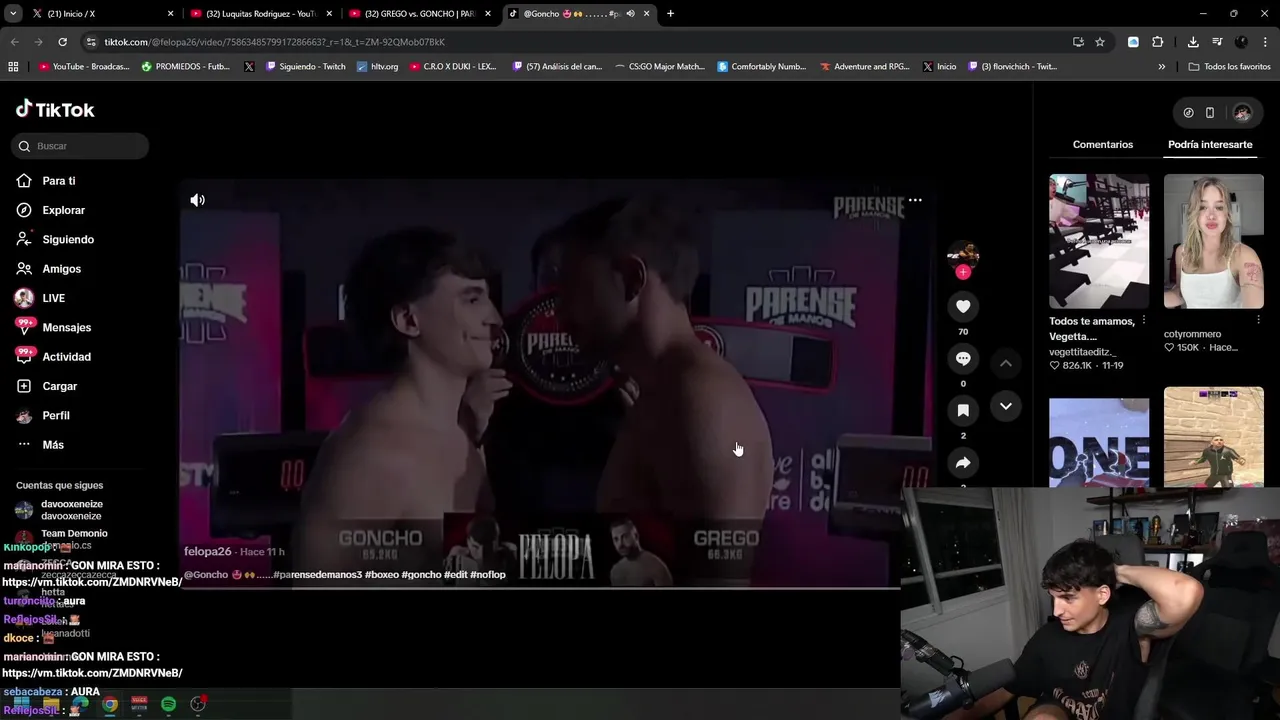Switch to Podría interesarte tab
The height and width of the screenshot is (720, 1280).
point(1210,145)
